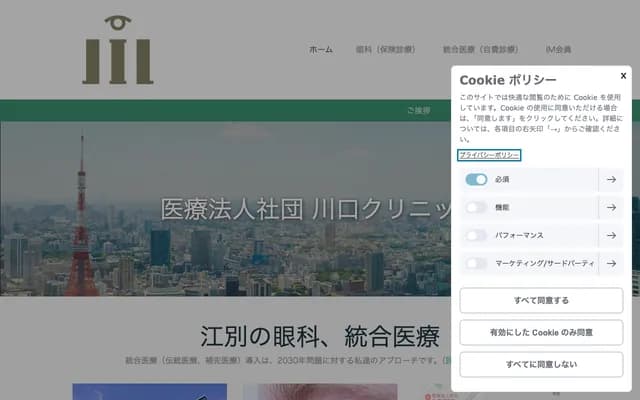This screenshot has width=640, height=400.
Task: Open the プライバシーポリシー link
Action: tap(489, 155)
